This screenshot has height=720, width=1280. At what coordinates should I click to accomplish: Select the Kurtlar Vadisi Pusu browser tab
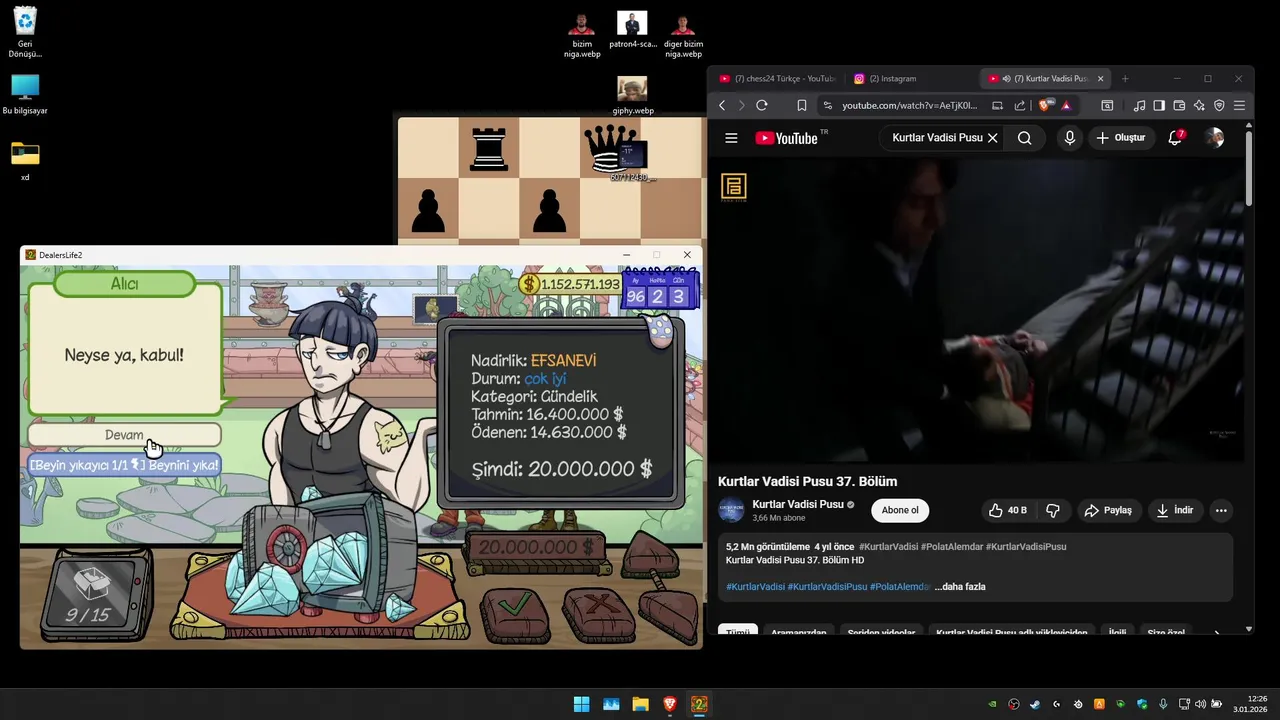[x=1043, y=78]
